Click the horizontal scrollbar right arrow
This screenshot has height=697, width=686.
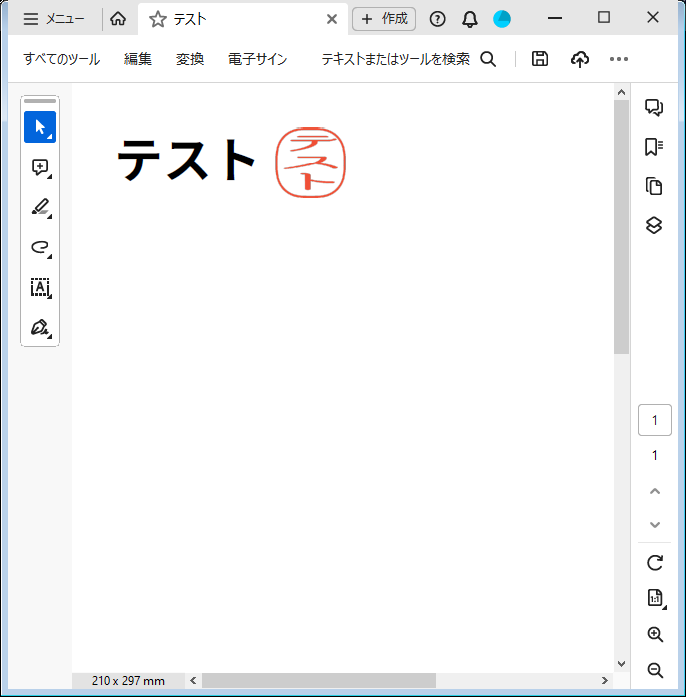pyautogui.click(x=604, y=681)
